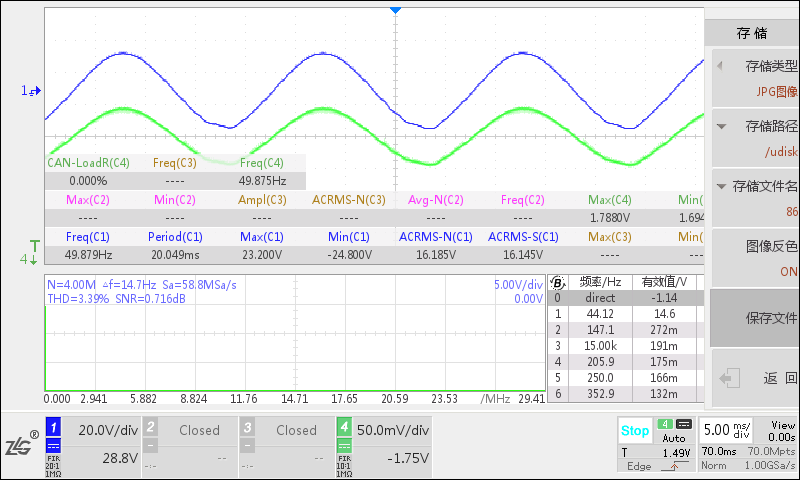Click the return arrow icon beside 返回
The width and height of the screenshot is (800, 480).
729,378
